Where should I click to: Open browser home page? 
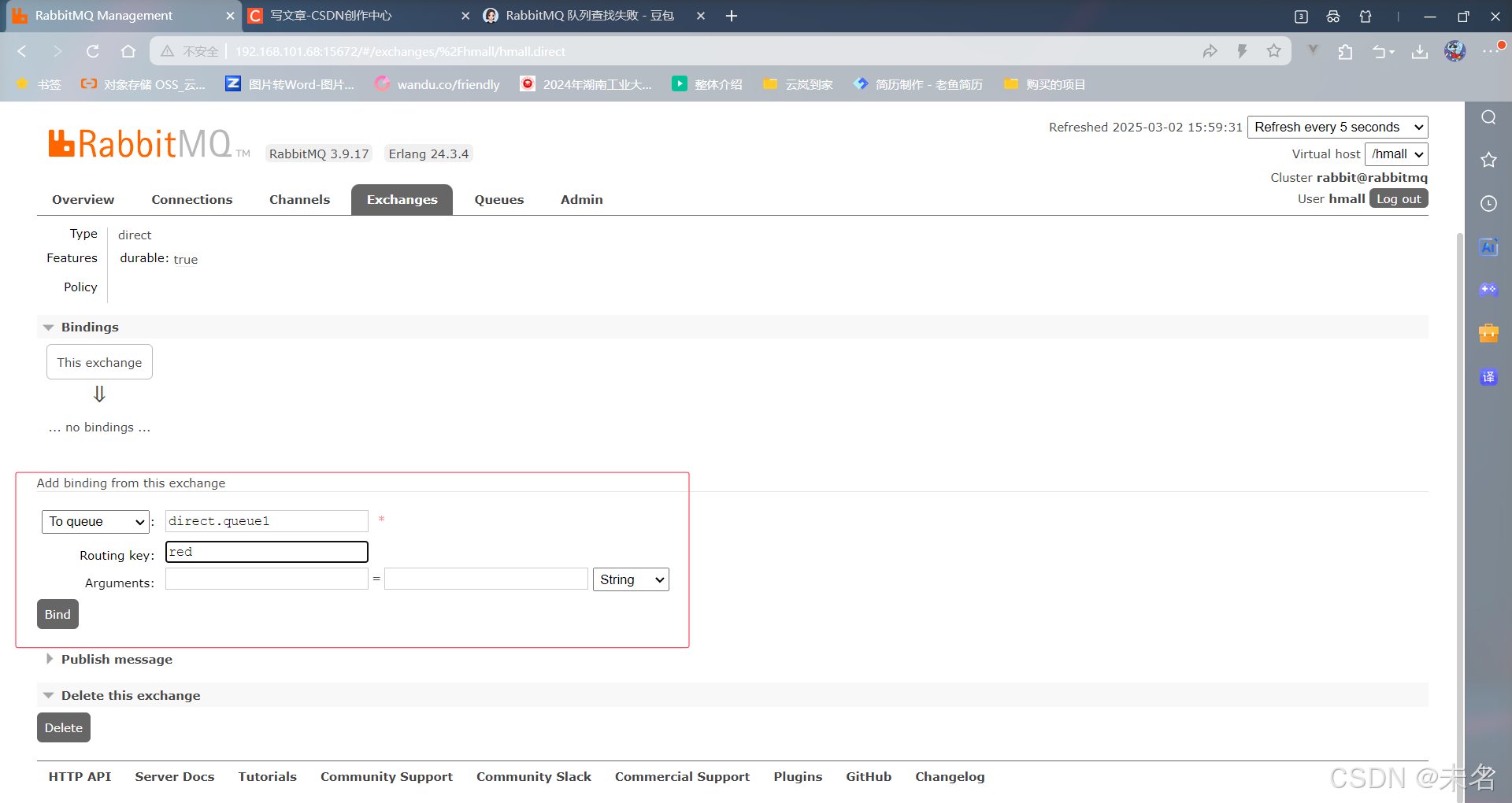[x=128, y=51]
